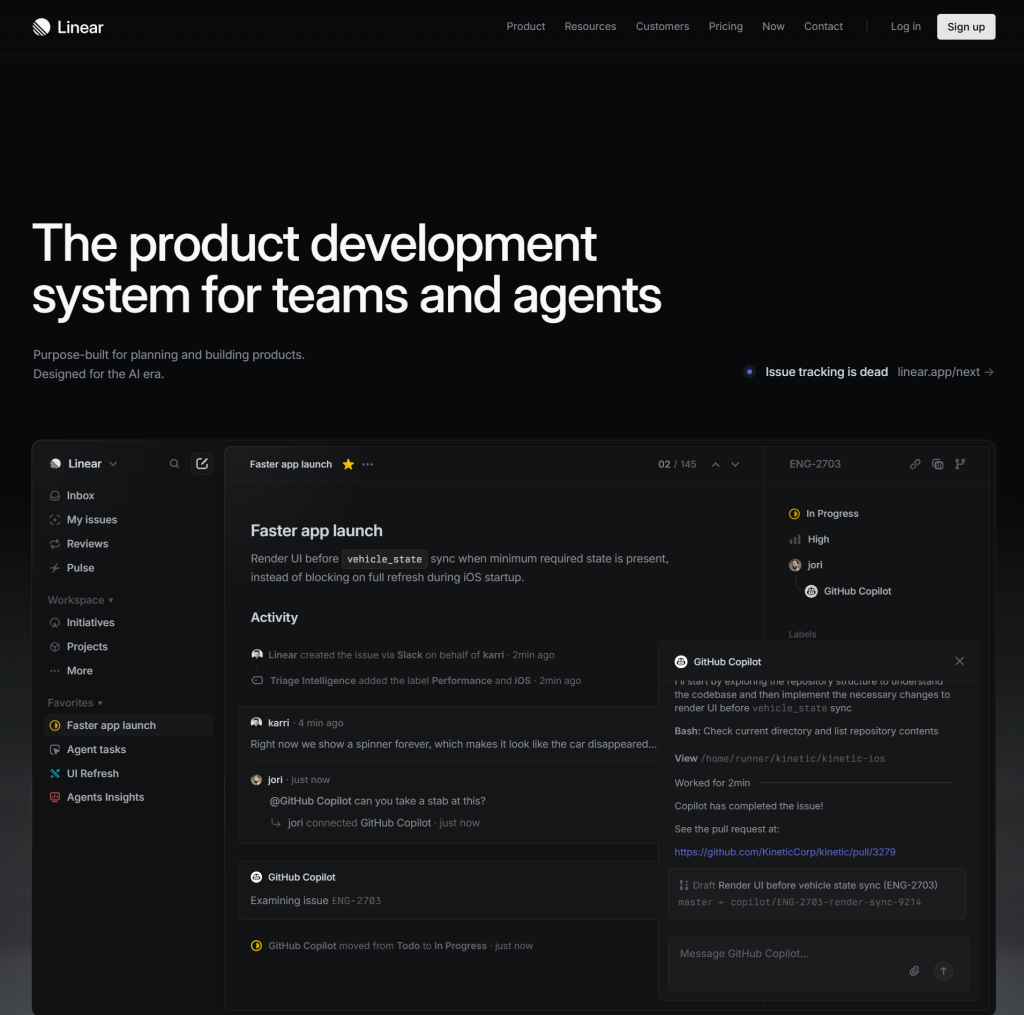Select Faster app launch in Favorites
The height and width of the screenshot is (1015, 1024).
[129, 726]
